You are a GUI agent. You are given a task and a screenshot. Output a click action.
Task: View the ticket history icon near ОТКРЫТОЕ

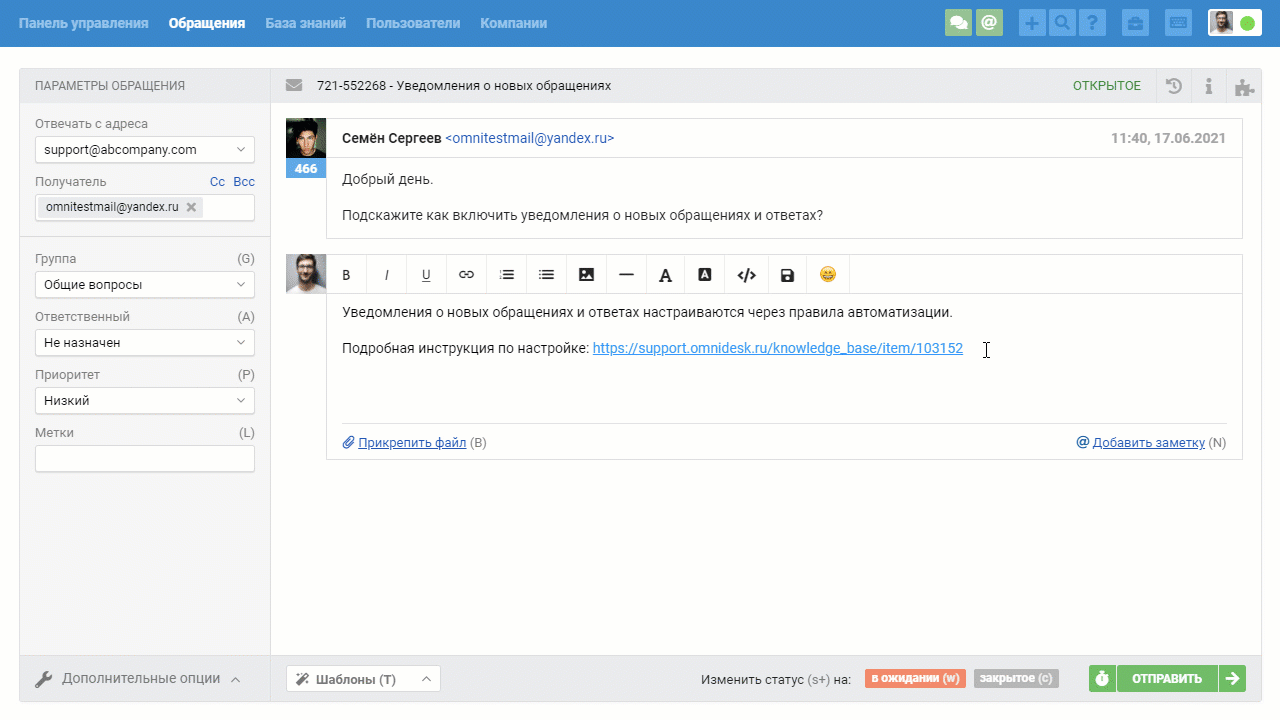click(1173, 85)
